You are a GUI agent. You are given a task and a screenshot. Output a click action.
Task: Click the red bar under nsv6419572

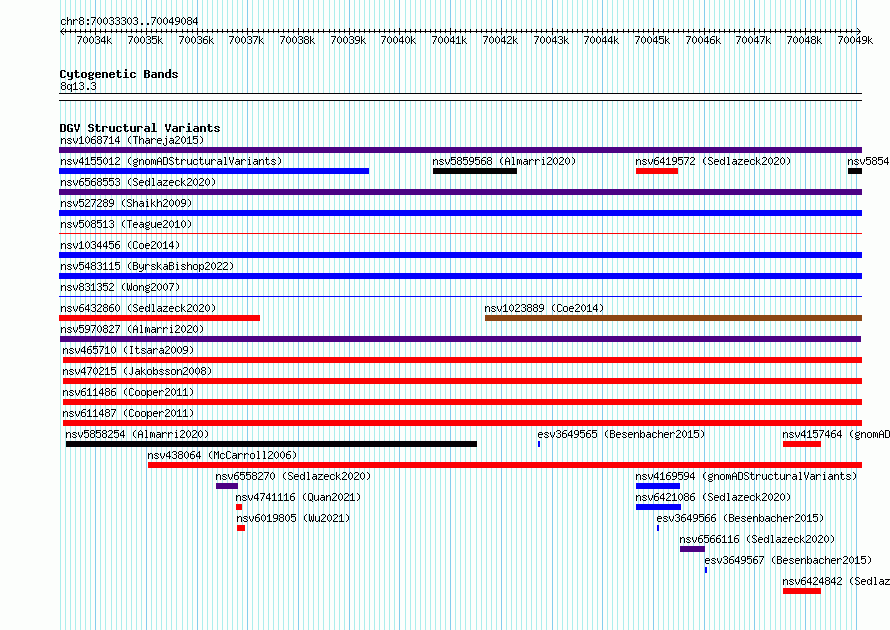click(657, 171)
